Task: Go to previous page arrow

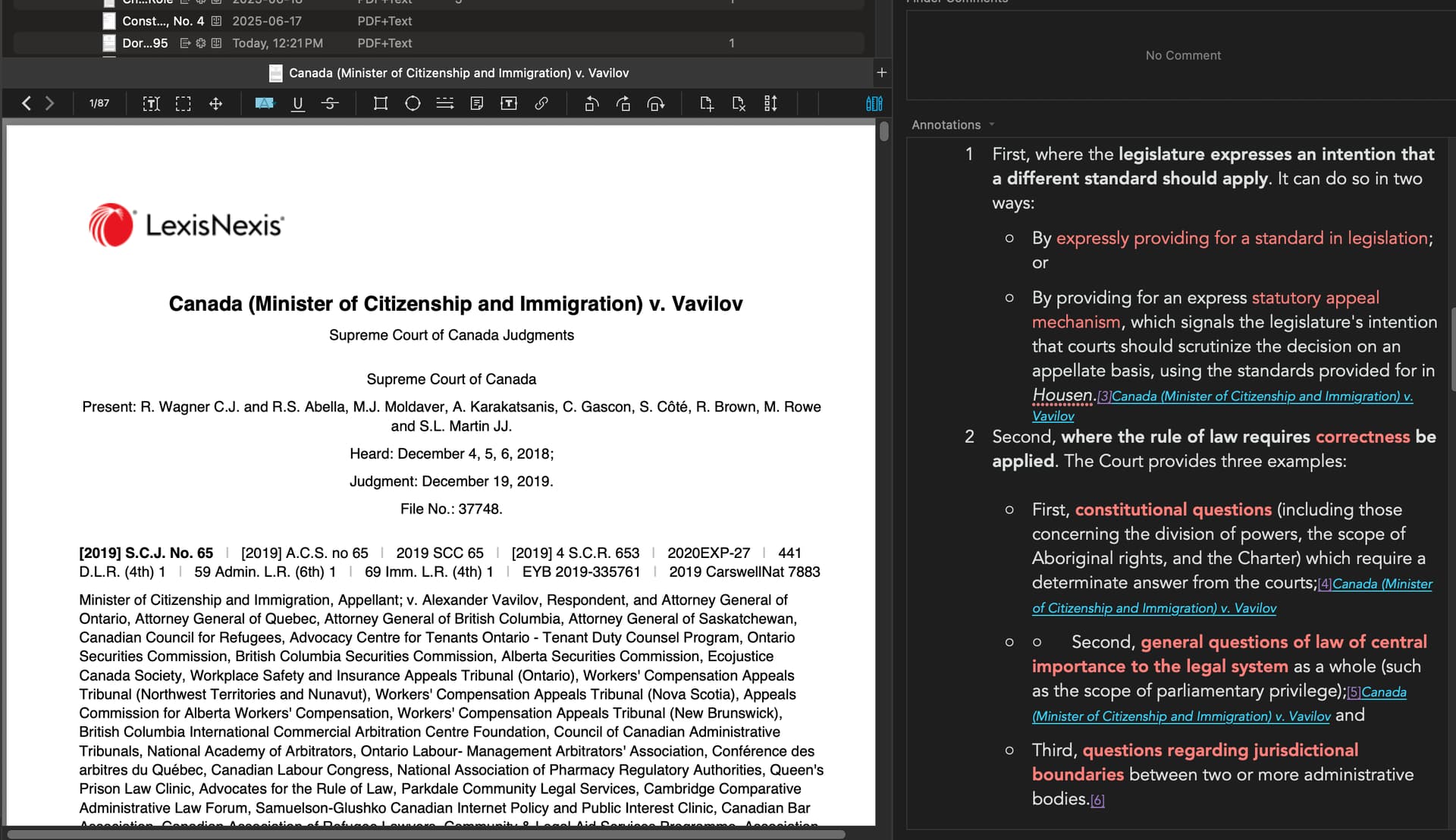Action: (27, 104)
